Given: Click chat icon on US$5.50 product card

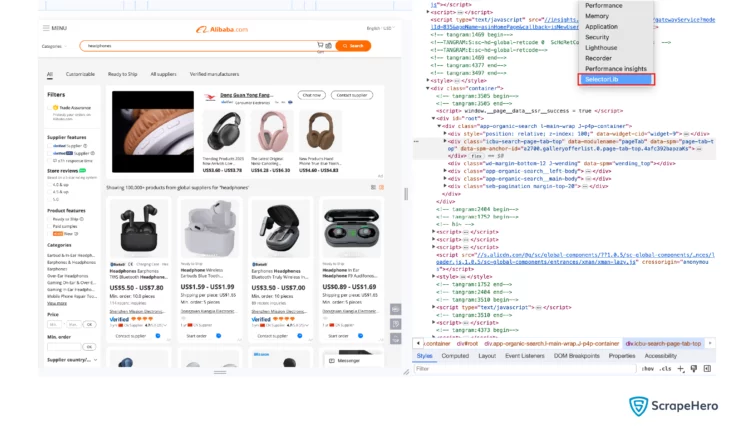Looking at the screenshot, I should click(x=158, y=336).
